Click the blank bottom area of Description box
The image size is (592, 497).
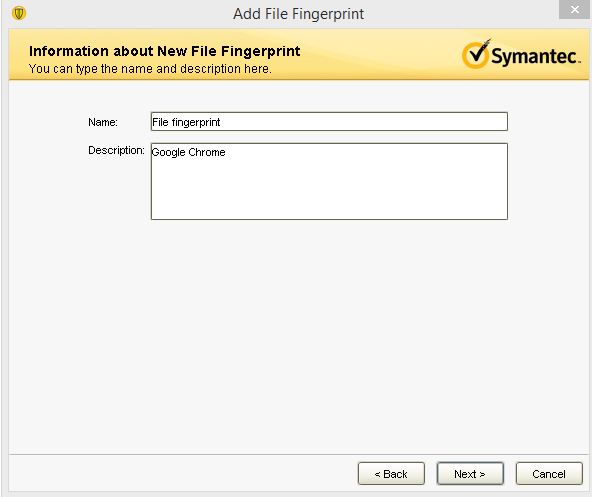pos(329,200)
